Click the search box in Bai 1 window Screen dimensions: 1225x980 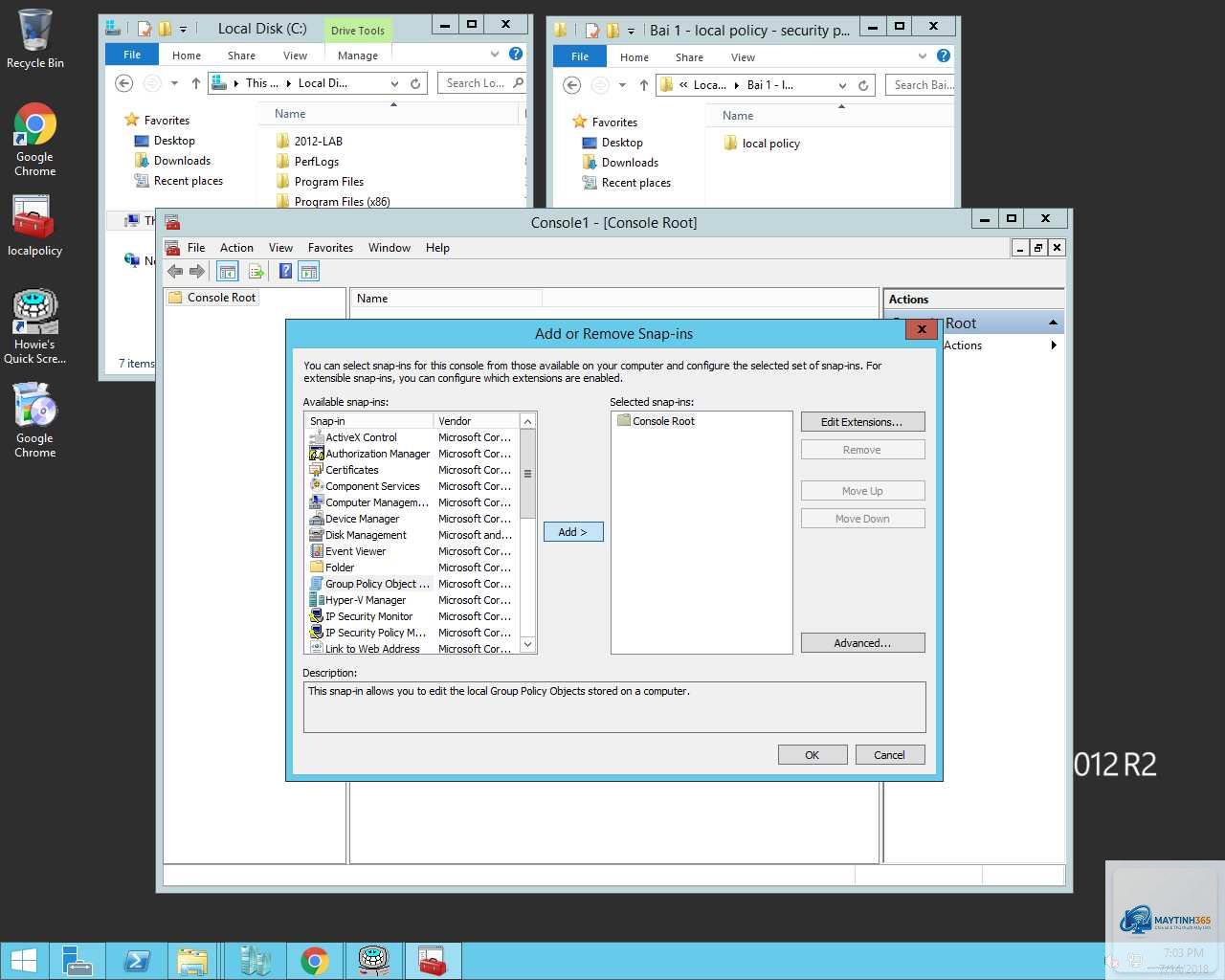(920, 85)
